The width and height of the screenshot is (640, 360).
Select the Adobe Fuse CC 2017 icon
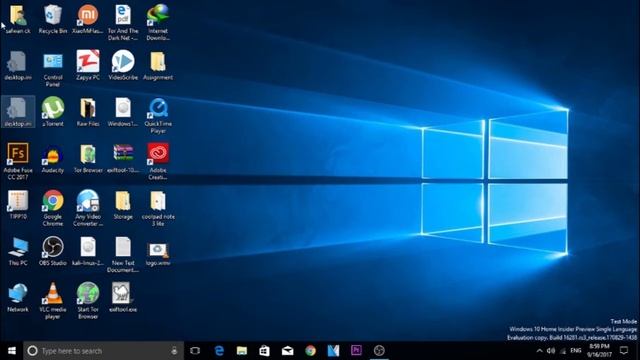click(18, 161)
